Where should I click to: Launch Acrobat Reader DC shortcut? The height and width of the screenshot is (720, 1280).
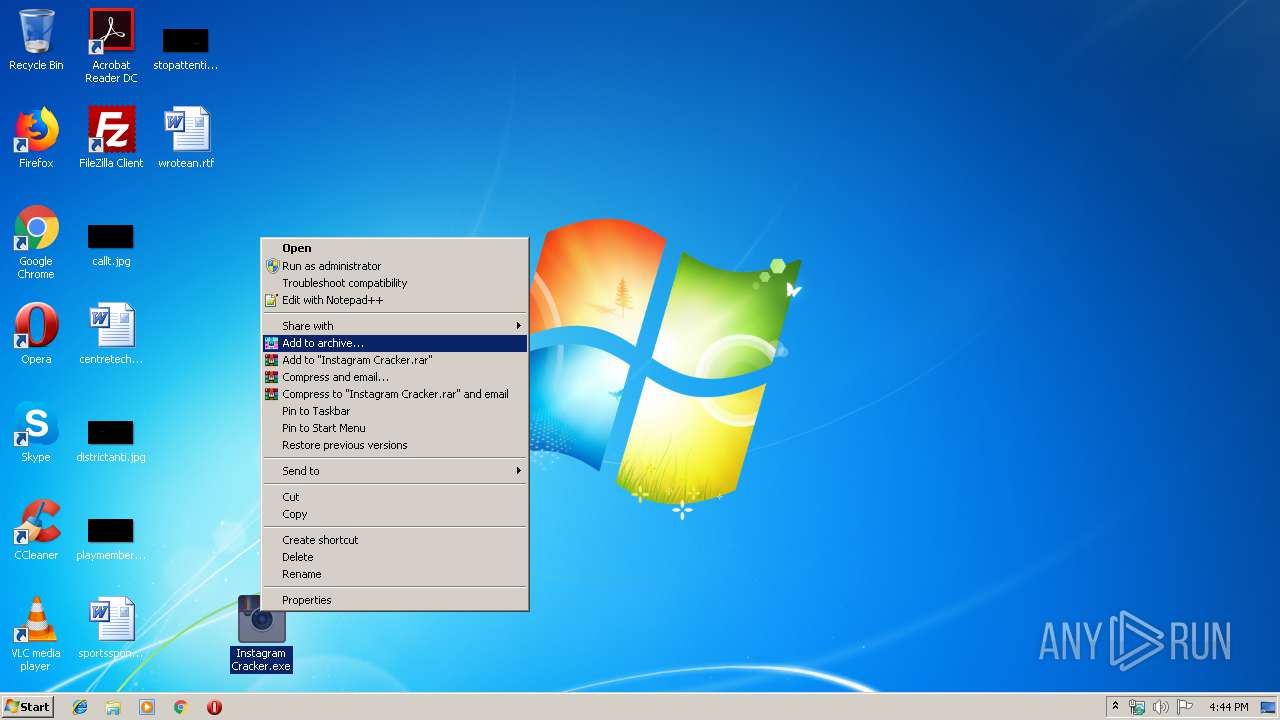coord(111,46)
